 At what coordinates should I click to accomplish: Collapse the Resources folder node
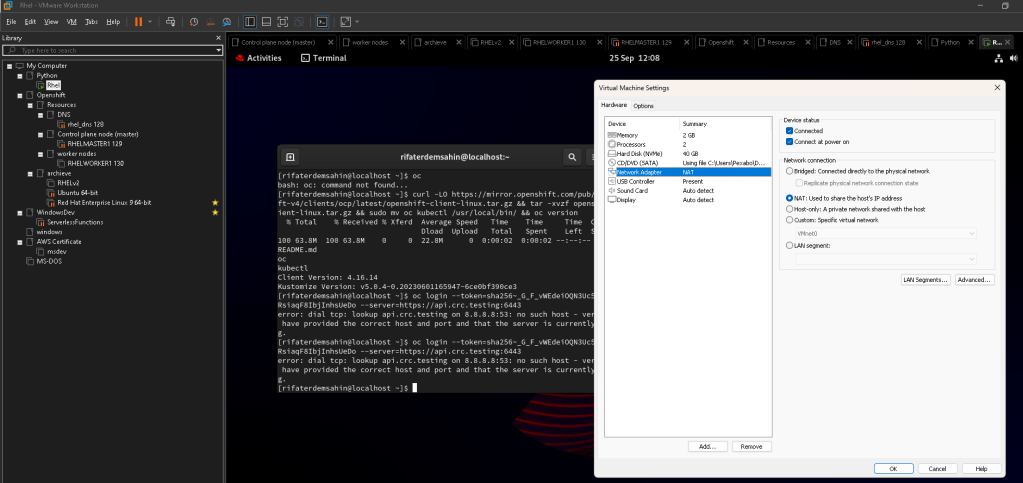[30, 105]
